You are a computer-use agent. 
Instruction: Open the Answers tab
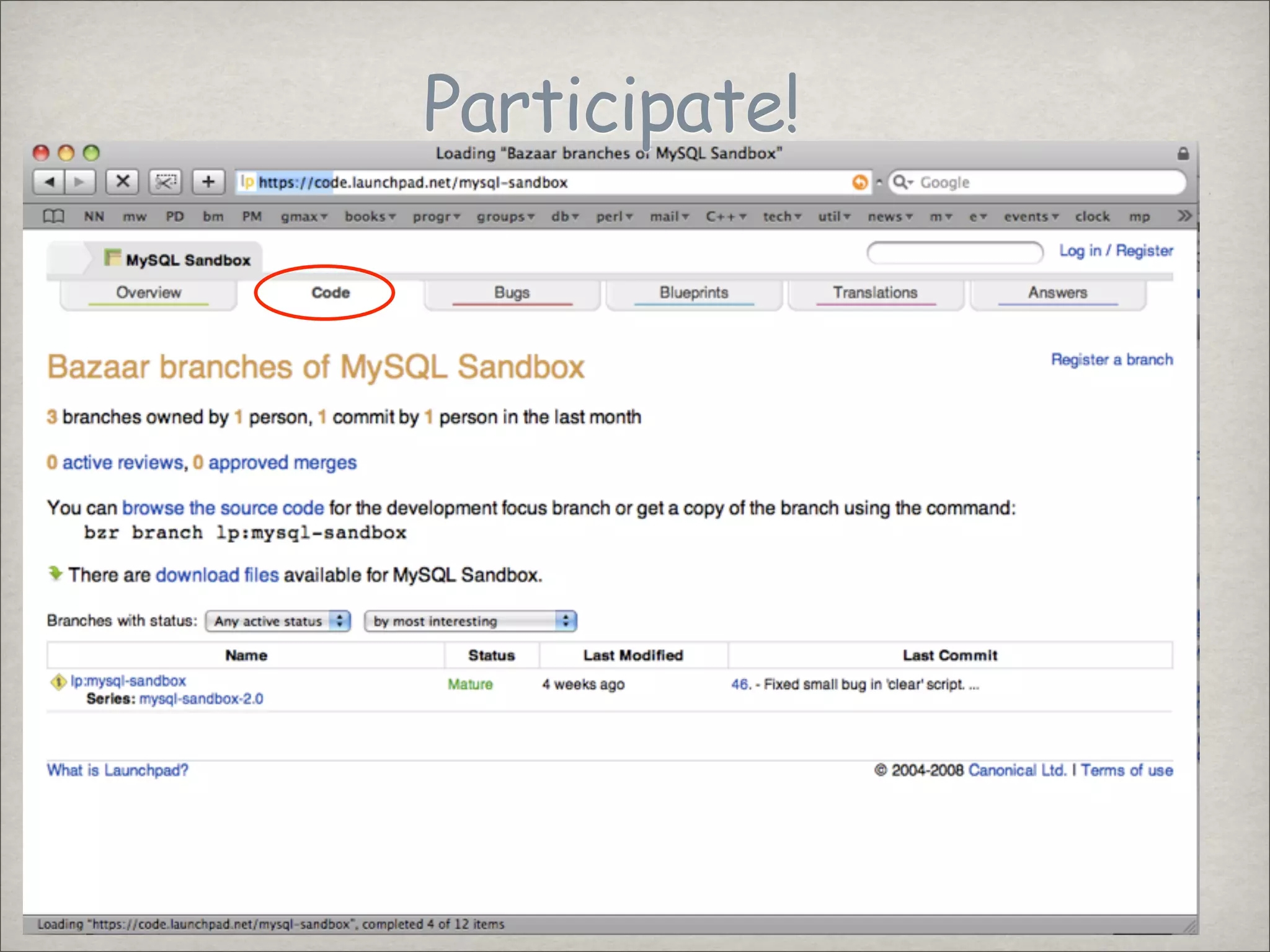point(1057,293)
